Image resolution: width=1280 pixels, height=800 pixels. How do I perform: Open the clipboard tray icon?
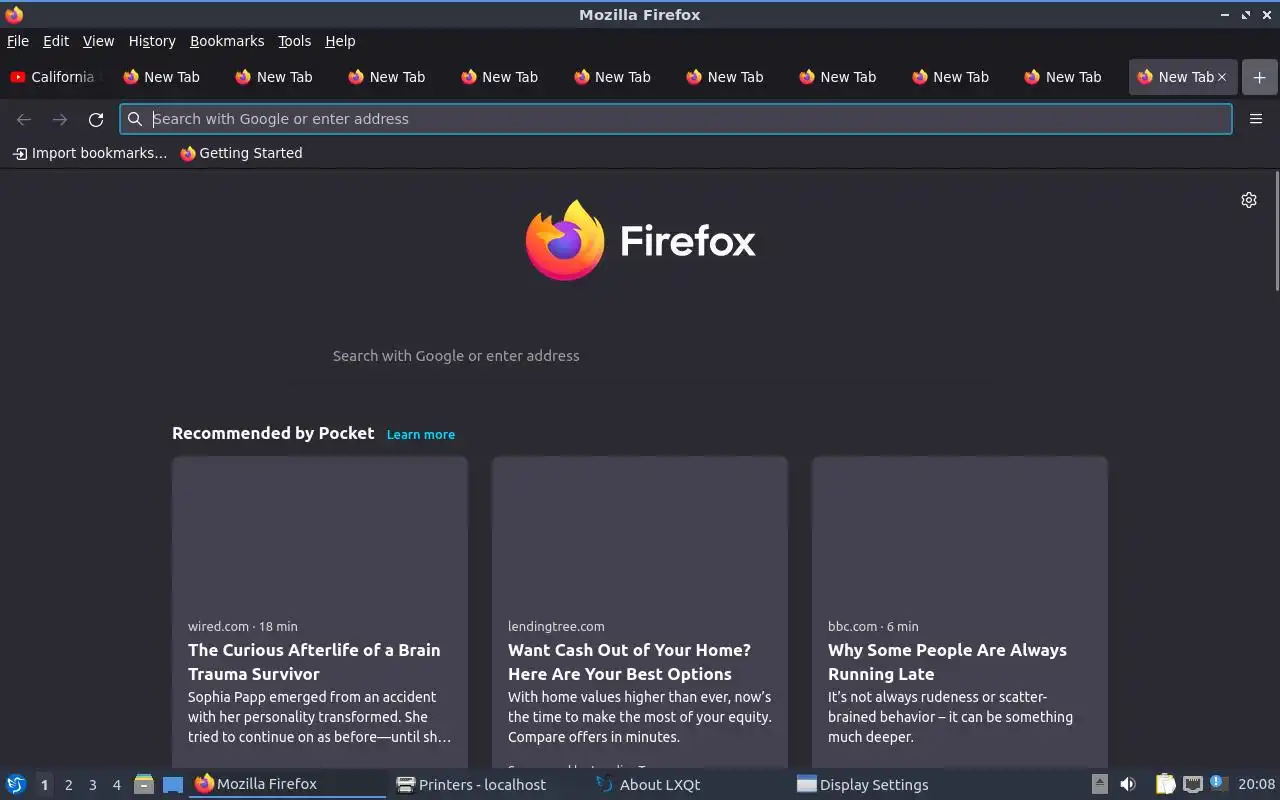[x=1165, y=784]
